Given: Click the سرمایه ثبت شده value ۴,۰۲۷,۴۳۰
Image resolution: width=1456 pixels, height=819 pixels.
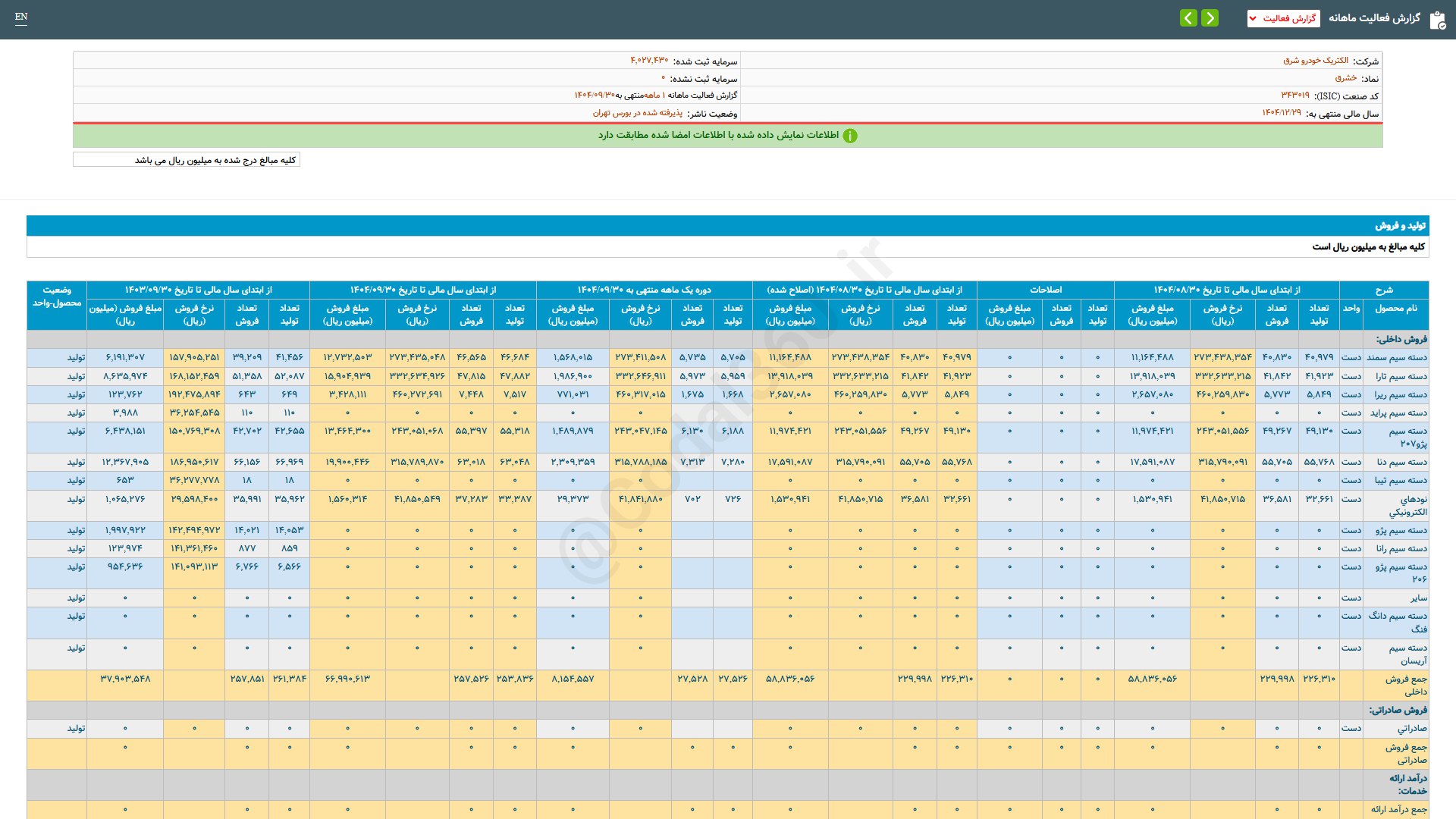Looking at the screenshot, I should pyautogui.click(x=649, y=61).
